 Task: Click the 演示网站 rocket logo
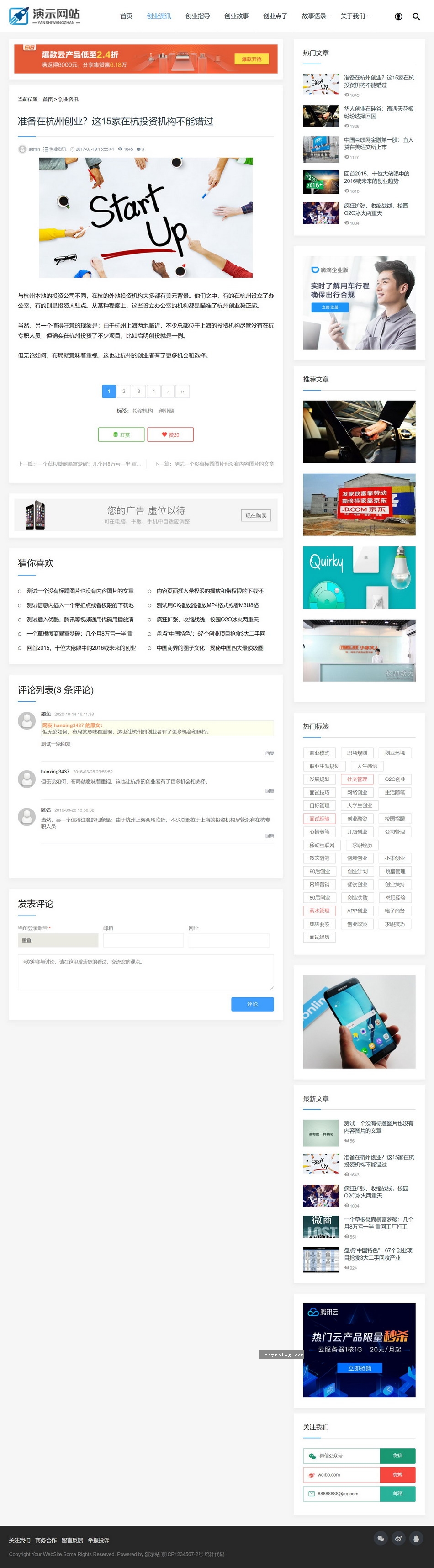(44, 16)
